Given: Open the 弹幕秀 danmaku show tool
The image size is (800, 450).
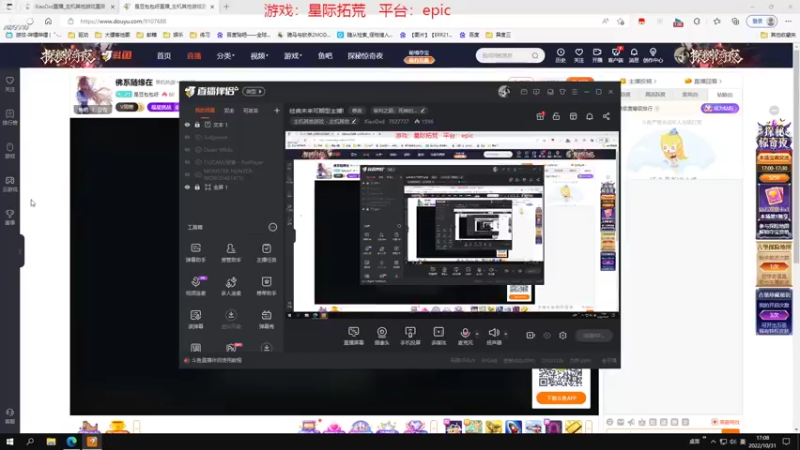Looking at the screenshot, I should (266, 319).
